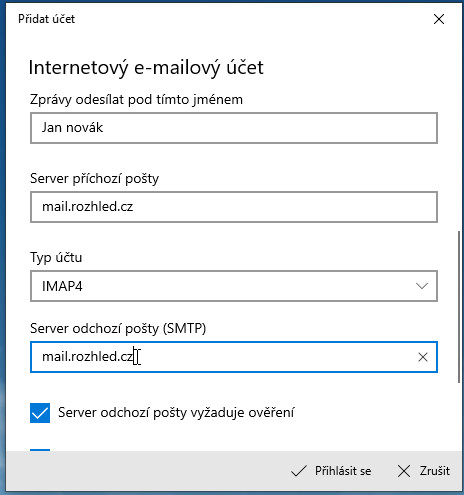Cancel setup with the Zrušit button

click(x=424, y=471)
